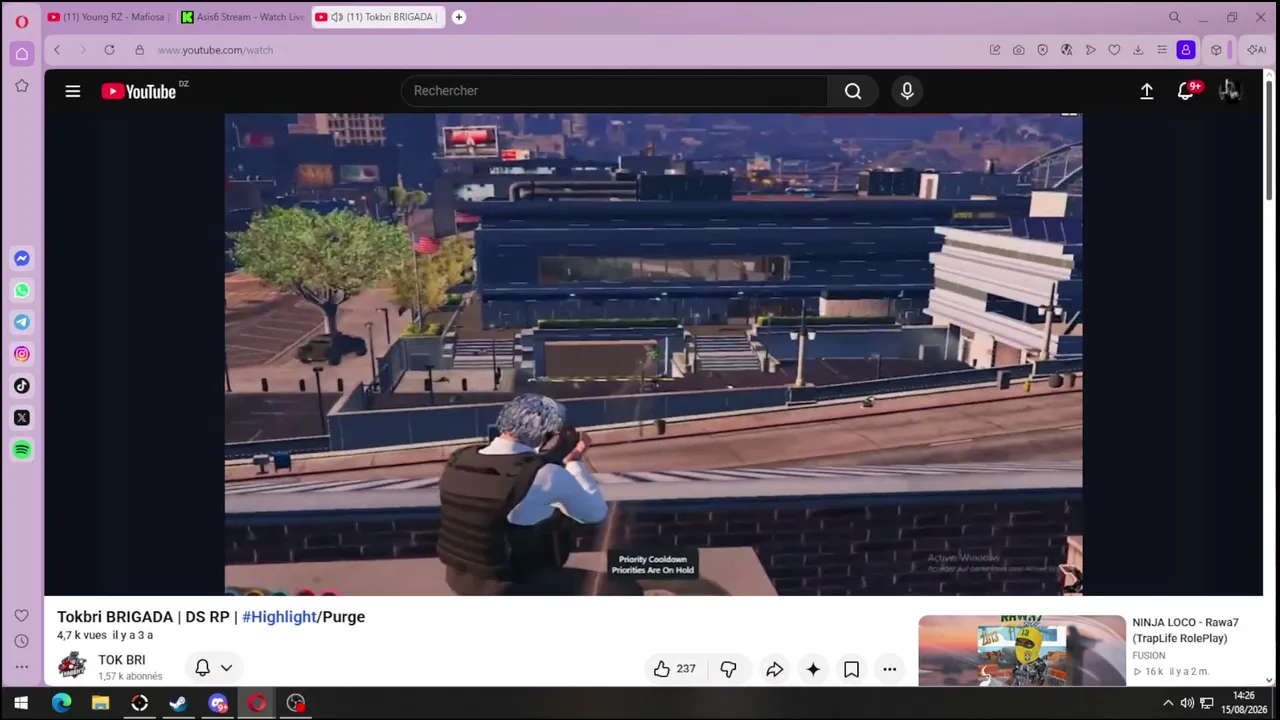The height and width of the screenshot is (720, 1280).
Task: Focus the Rechercher search box
Action: click(x=614, y=91)
